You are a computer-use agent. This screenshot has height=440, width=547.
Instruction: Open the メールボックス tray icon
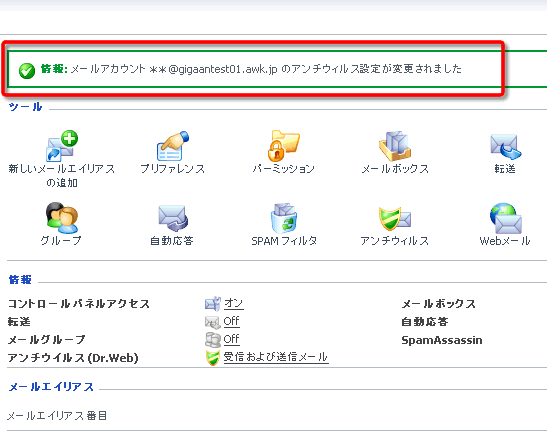pos(395,146)
